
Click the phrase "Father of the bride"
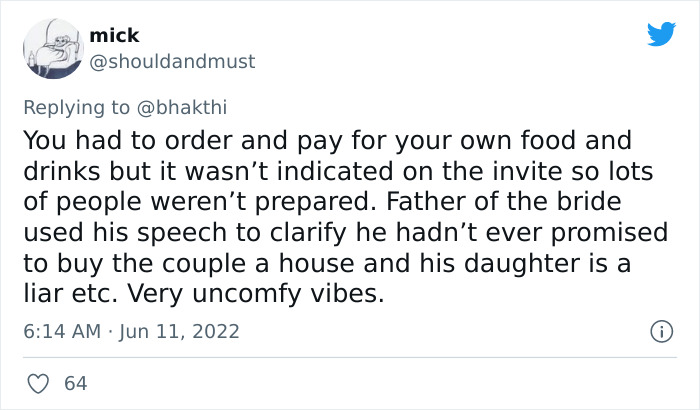[504, 201]
